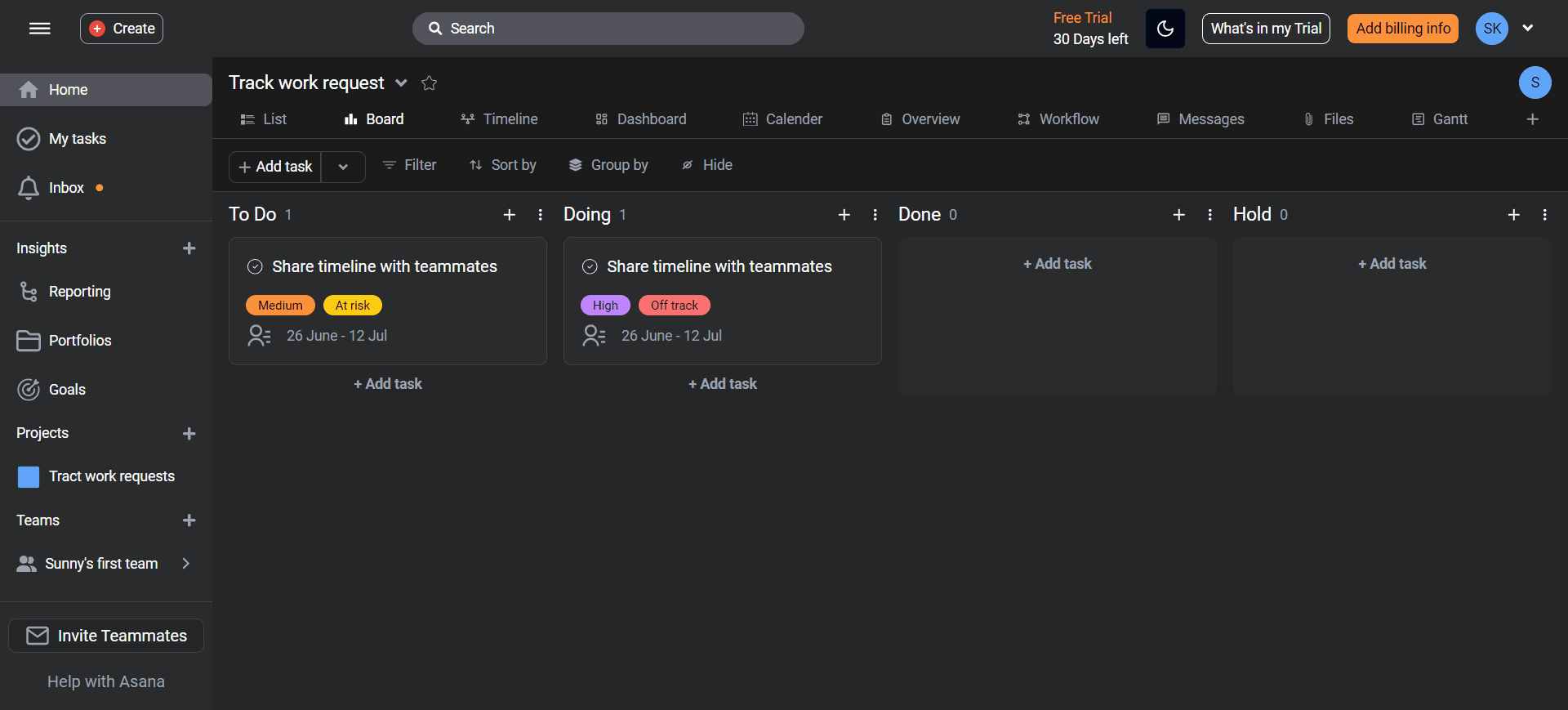Toggle dark mode moon icon
1568x710 pixels.
[1165, 29]
